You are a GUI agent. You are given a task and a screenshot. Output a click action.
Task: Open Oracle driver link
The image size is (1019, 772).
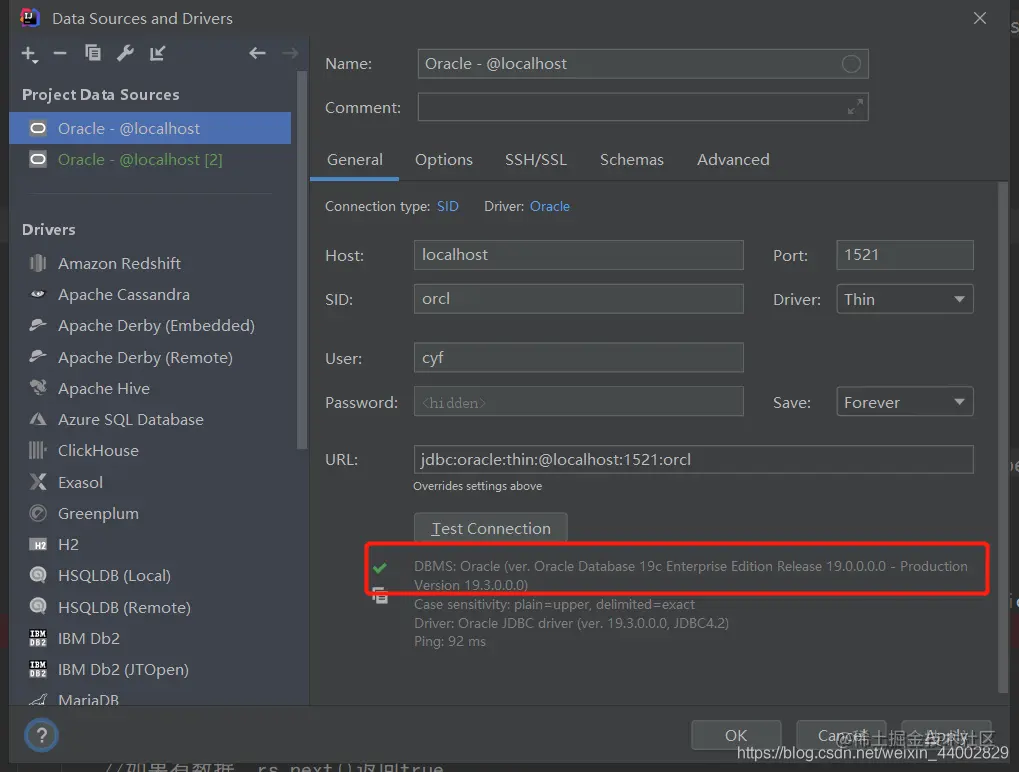pos(550,206)
